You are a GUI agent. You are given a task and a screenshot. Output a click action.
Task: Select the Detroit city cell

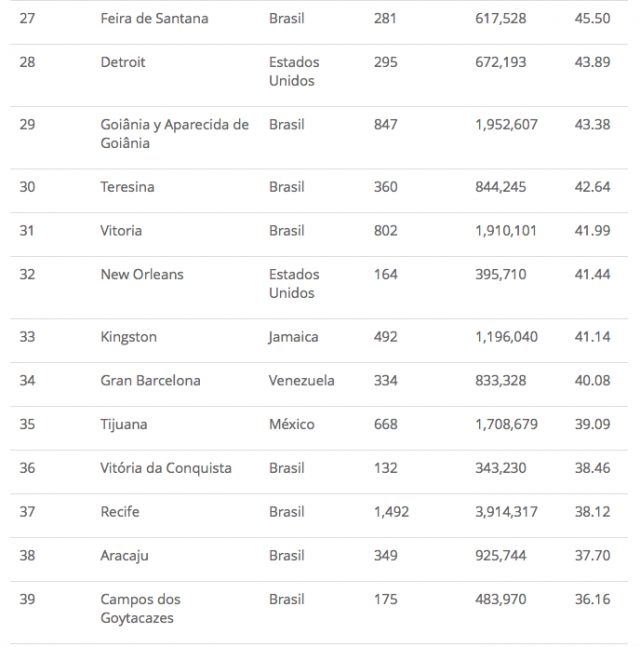coord(123,62)
